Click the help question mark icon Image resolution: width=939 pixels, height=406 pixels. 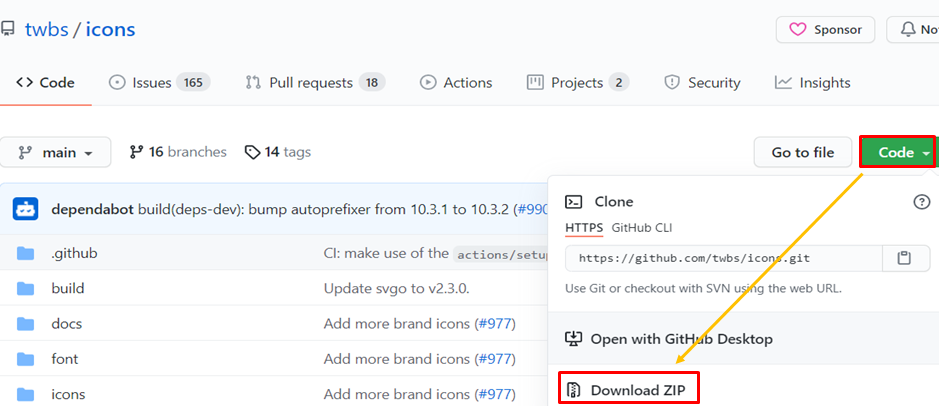click(x=922, y=202)
